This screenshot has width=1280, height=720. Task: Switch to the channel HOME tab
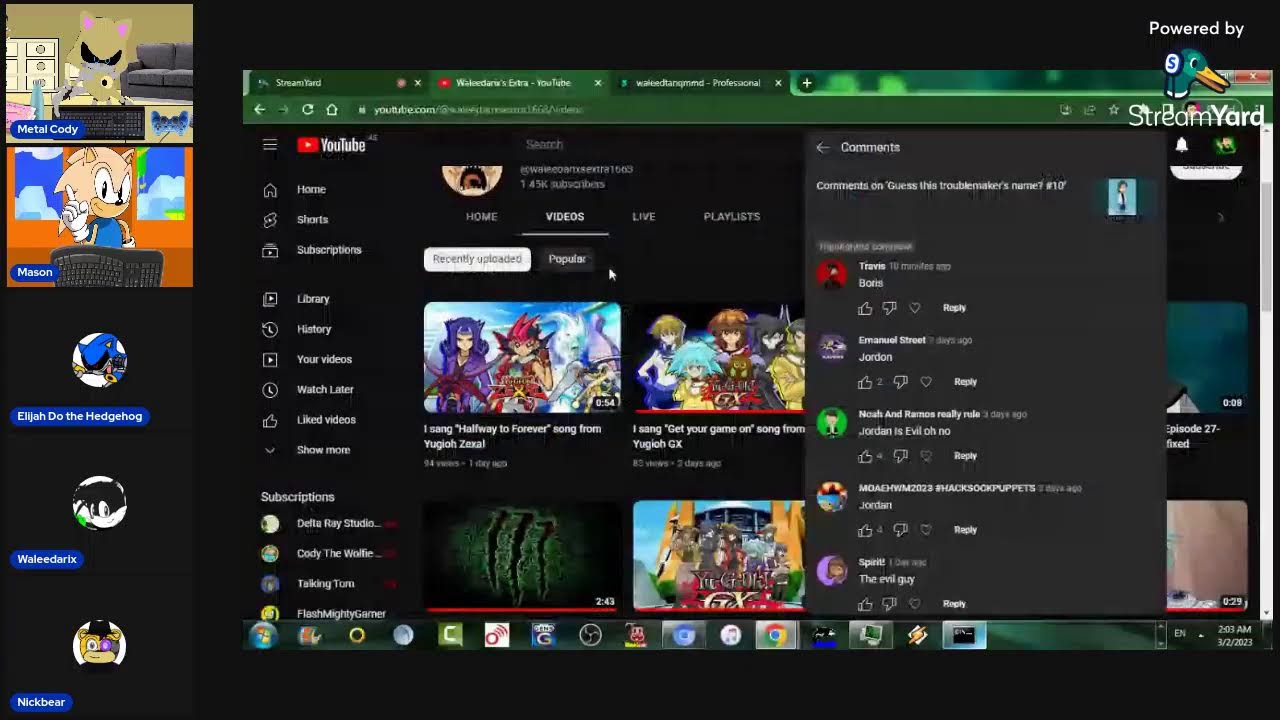(x=481, y=217)
